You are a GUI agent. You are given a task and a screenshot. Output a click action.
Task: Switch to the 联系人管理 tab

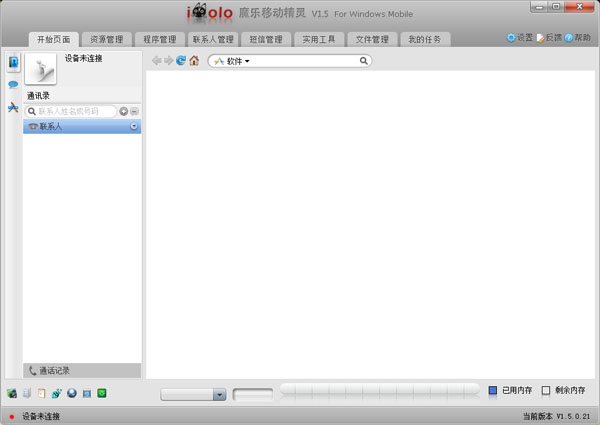coord(213,39)
